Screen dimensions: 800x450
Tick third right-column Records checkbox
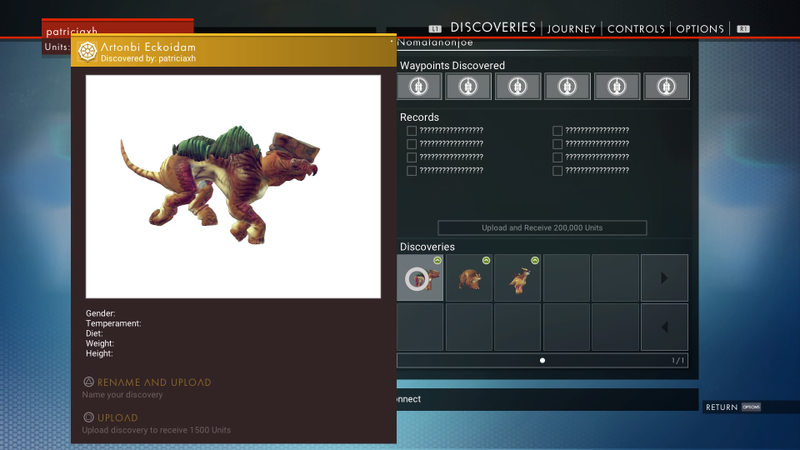point(558,157)
